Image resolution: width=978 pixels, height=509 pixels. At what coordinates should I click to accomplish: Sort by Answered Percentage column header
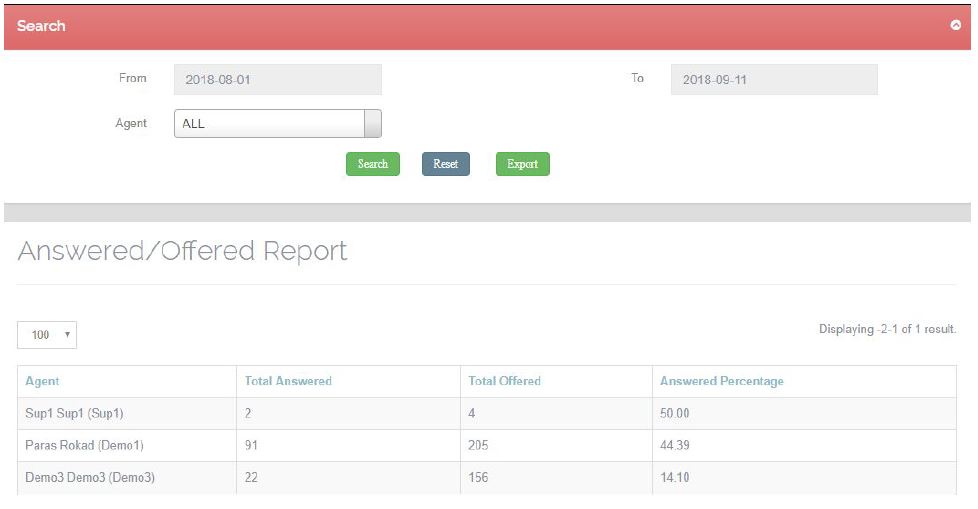tap(722, 381)
